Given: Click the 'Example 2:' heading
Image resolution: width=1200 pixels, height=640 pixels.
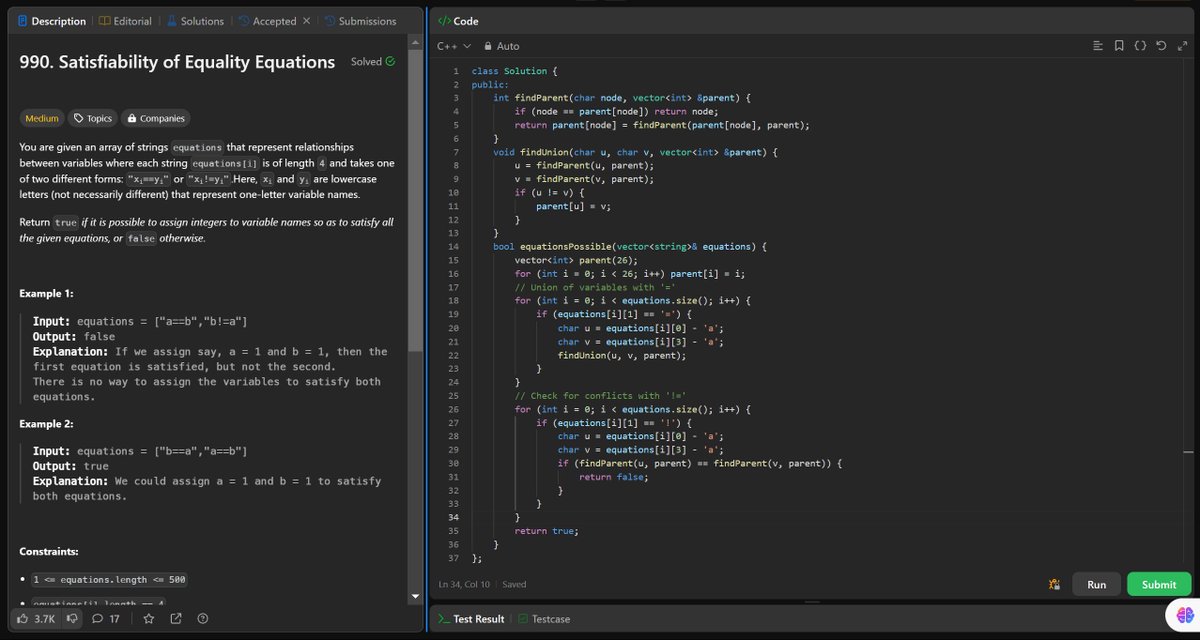Looking at the screenshot, I should (x=46, y=424).
